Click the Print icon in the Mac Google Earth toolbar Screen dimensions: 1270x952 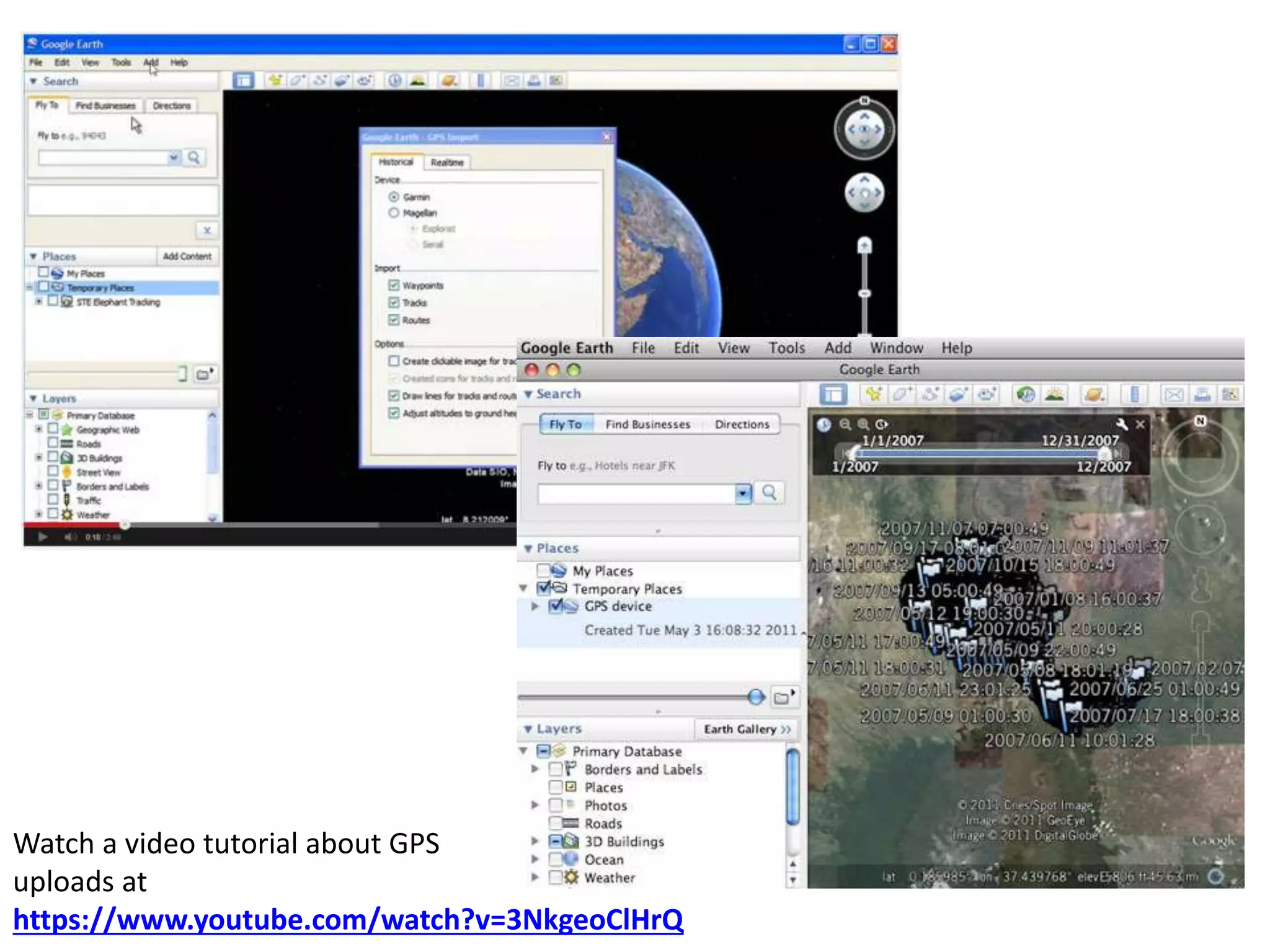pyautogui.click(x=1202, y=394)
